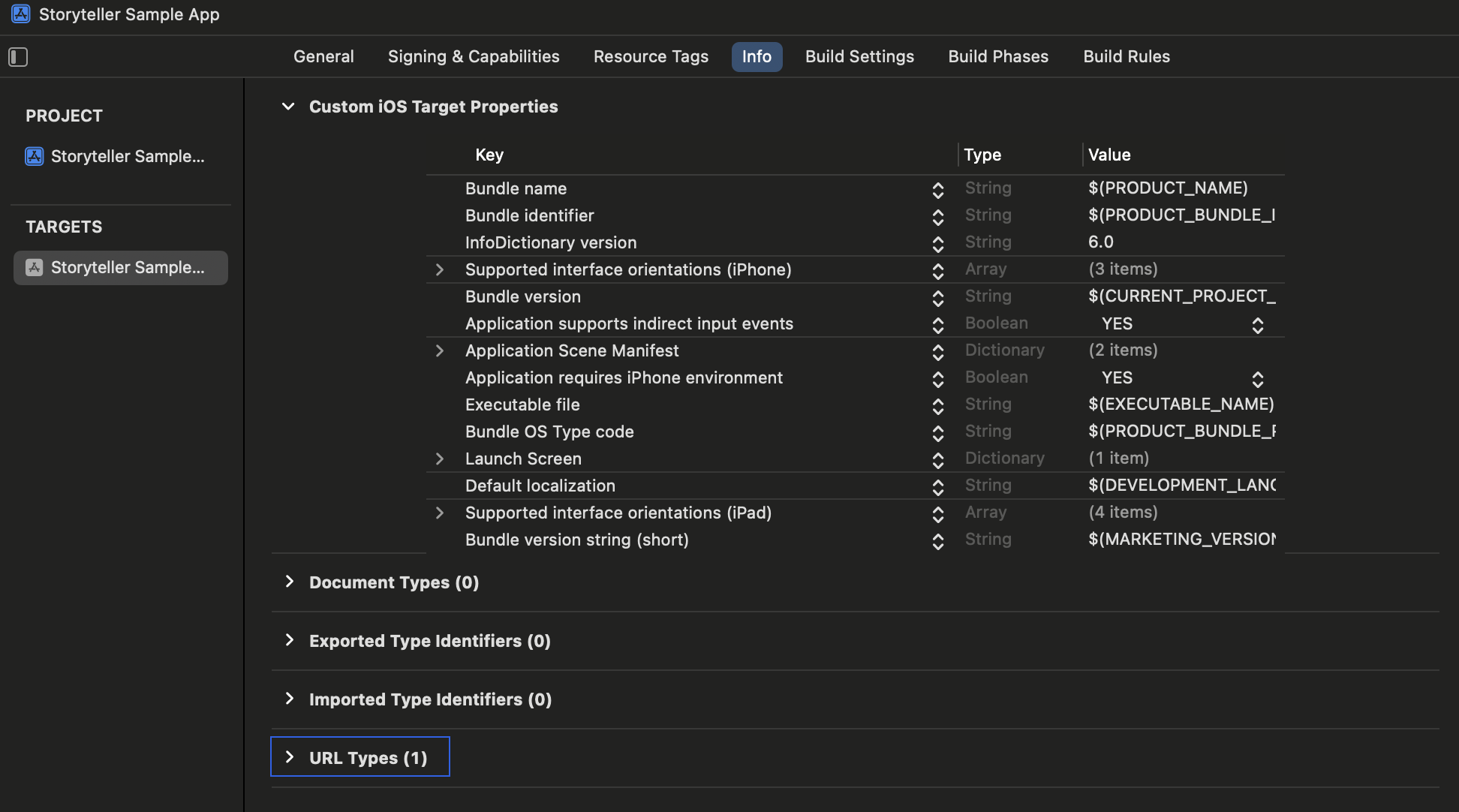This screenshot has height=812, width=1459.
Task: Expand the Document Types section
Action: 290,581
